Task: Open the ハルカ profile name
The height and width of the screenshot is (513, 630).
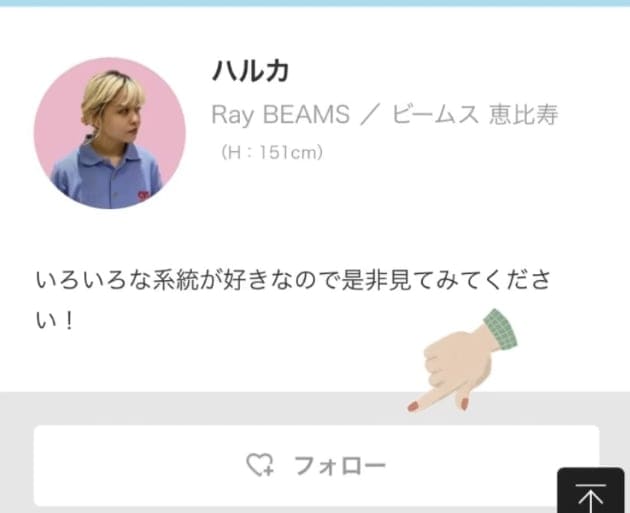Action: (x=251, y=71)
